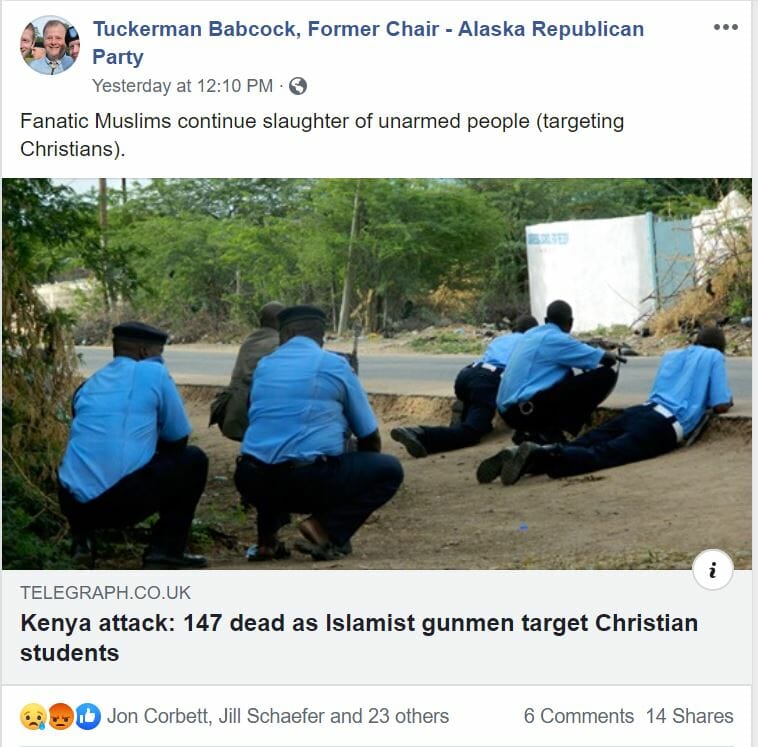Open the Kenya attack article headline
This screenshot has width=758, height=747.
pos(359,637)
